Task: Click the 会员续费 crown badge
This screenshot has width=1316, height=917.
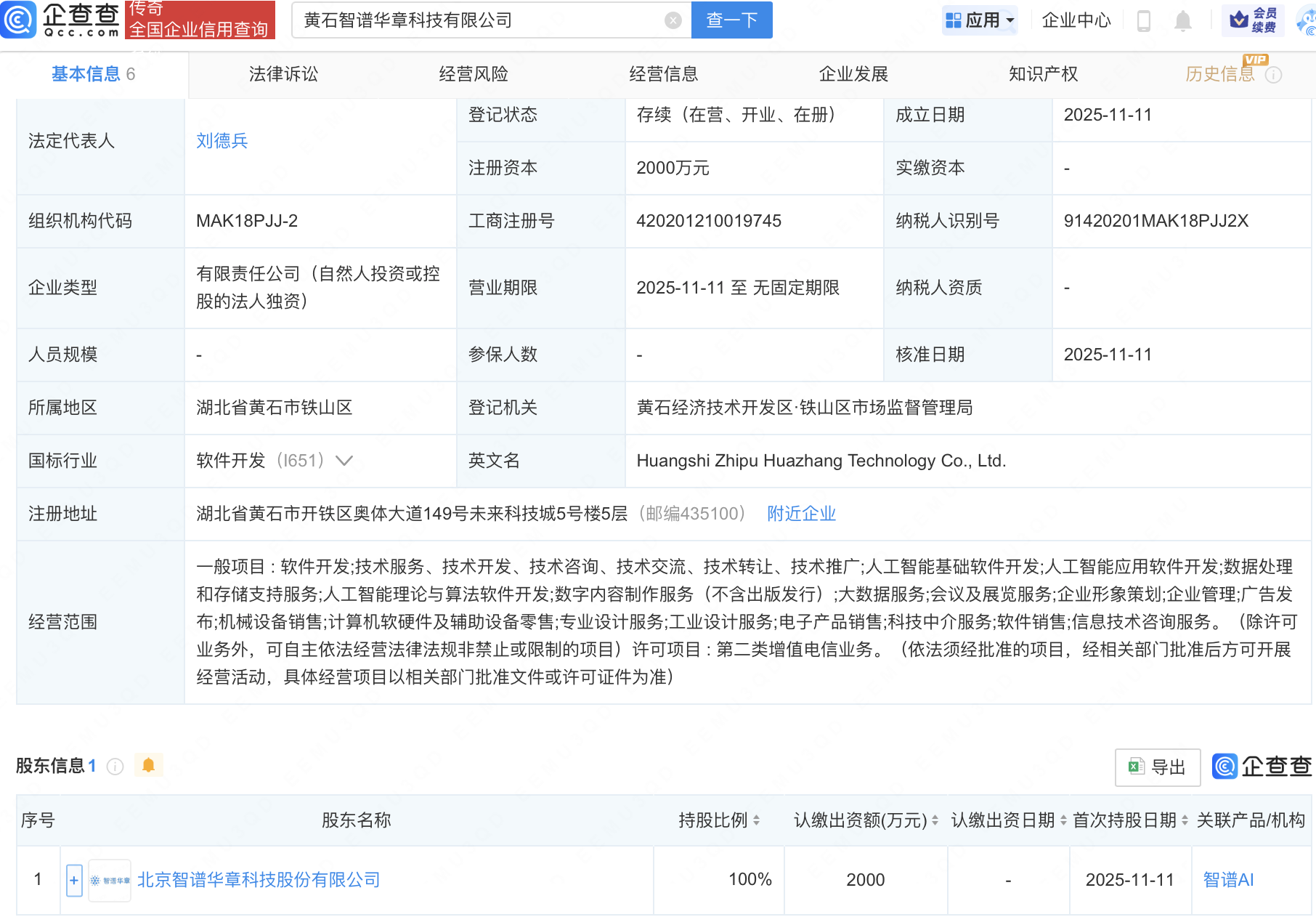Action: 1253,20
